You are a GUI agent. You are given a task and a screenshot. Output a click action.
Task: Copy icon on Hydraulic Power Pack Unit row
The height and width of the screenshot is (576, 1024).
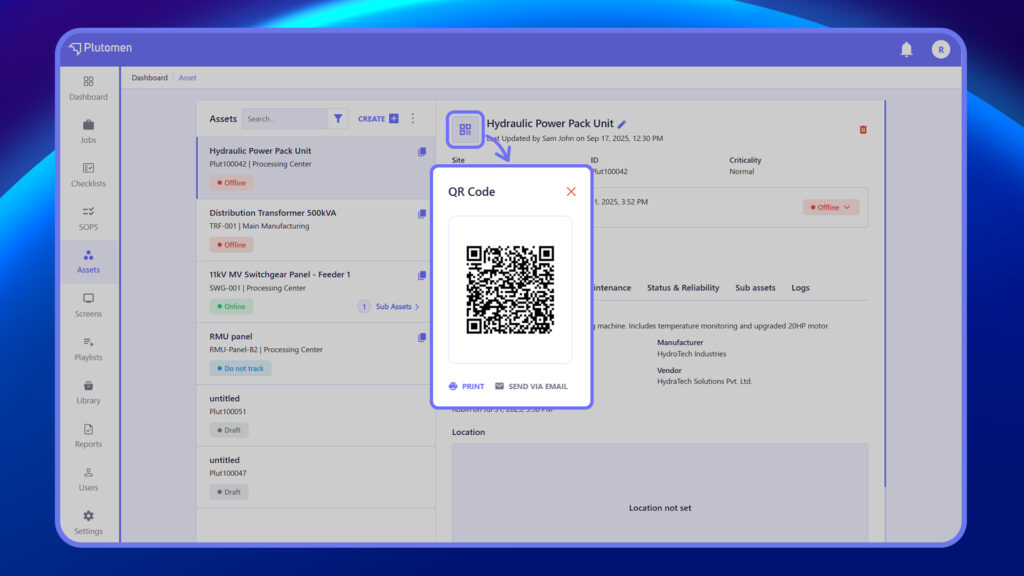click(422, 152)
